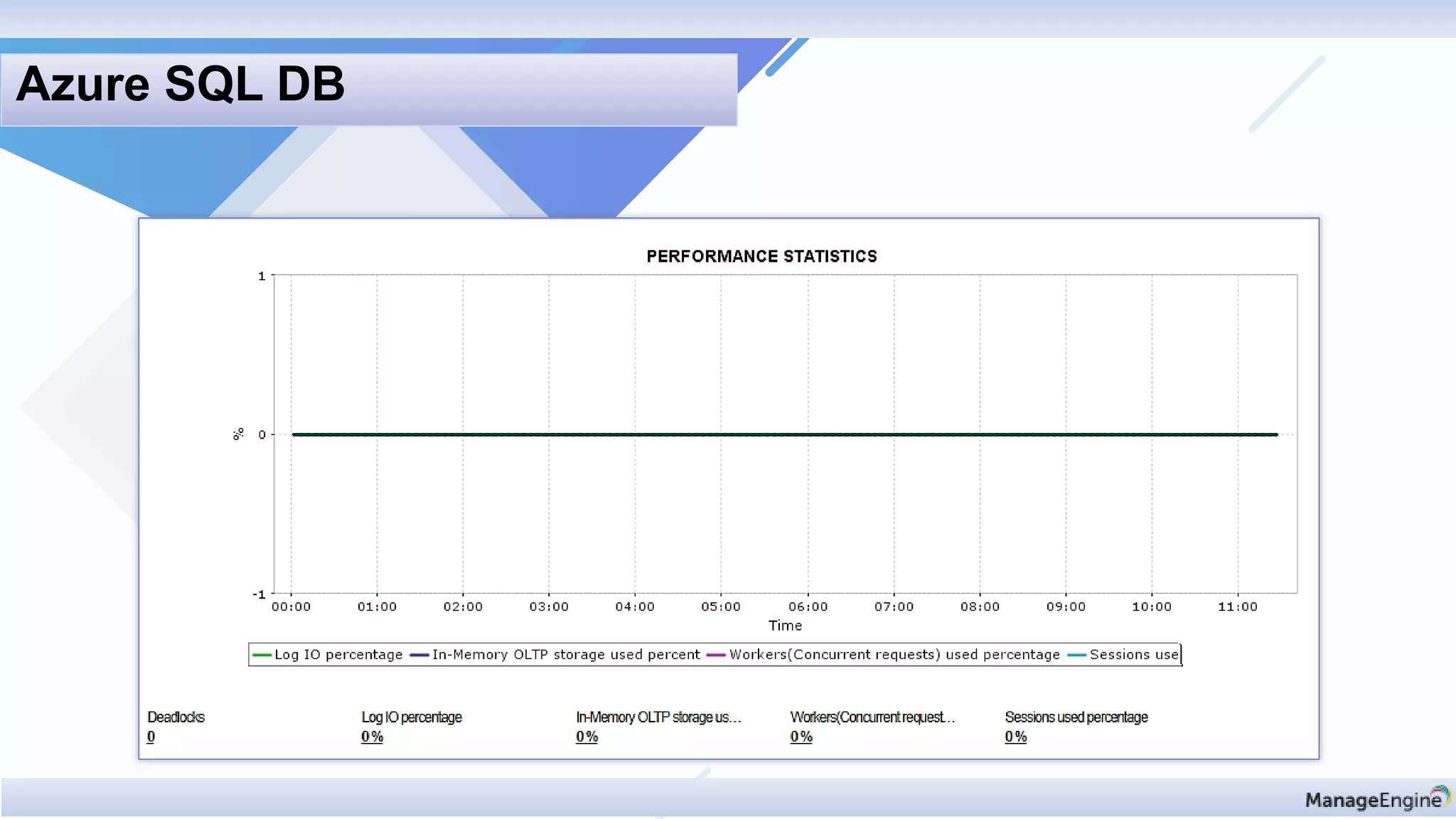The width and height of the screenshot is (1456, 819).
Task: Click the 01:00 time axis tick label
Action: (377, 606)
